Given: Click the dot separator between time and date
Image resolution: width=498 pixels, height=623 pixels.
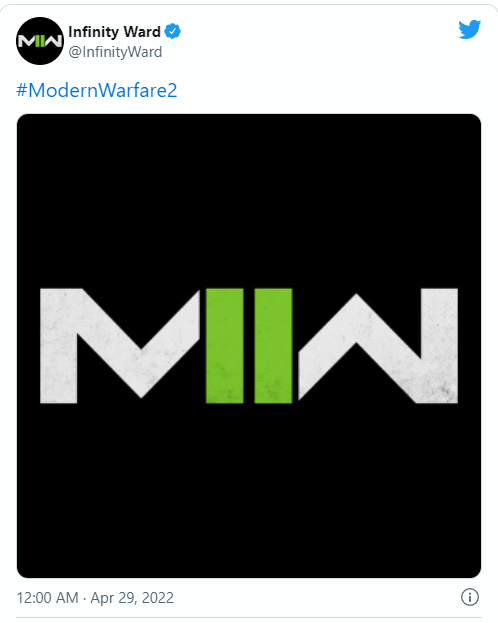Looking at the screenshot, I should point(85,598).
